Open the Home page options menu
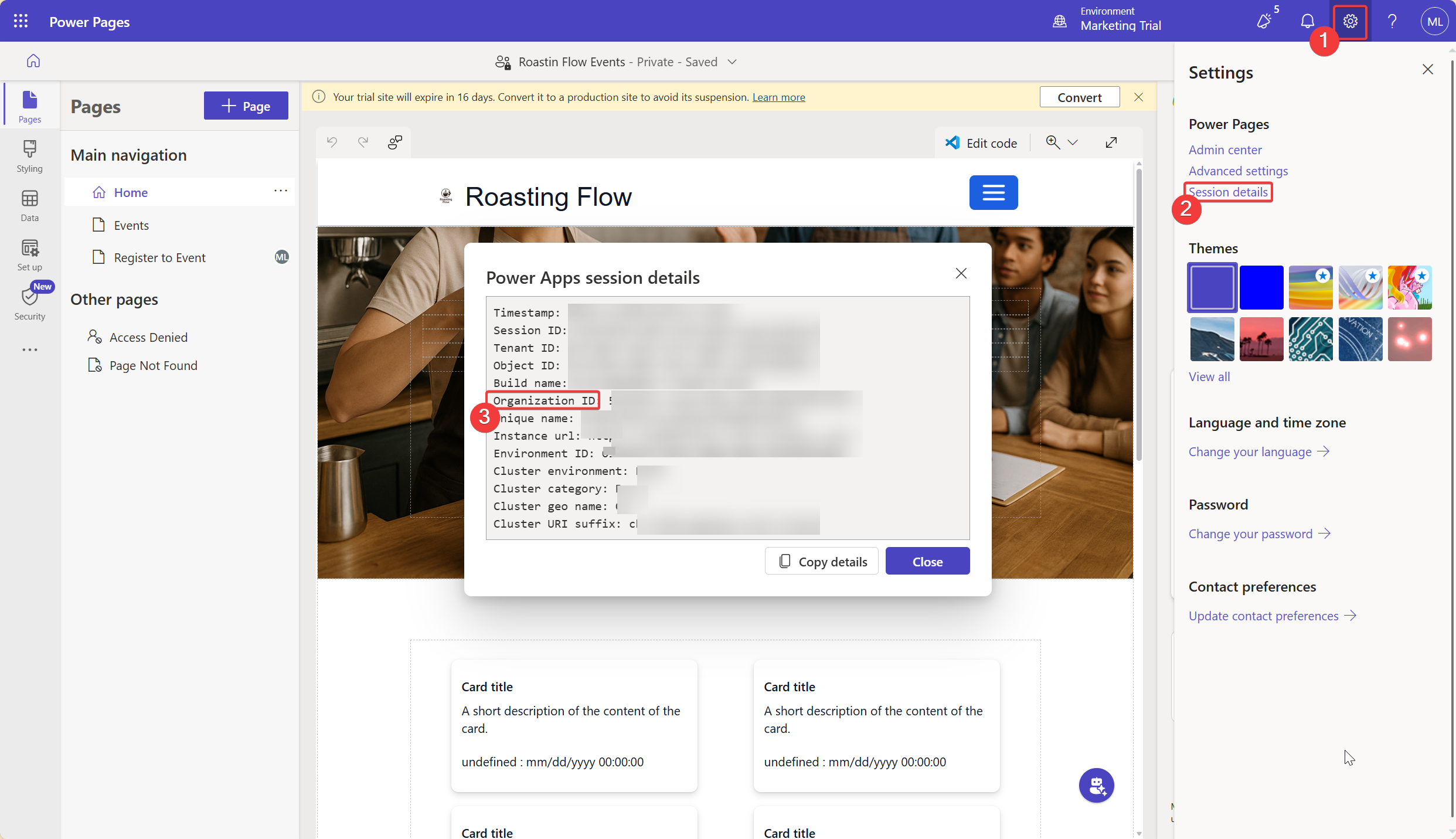The width and height of the screenshot is (1456, 839). pos(281,191)
